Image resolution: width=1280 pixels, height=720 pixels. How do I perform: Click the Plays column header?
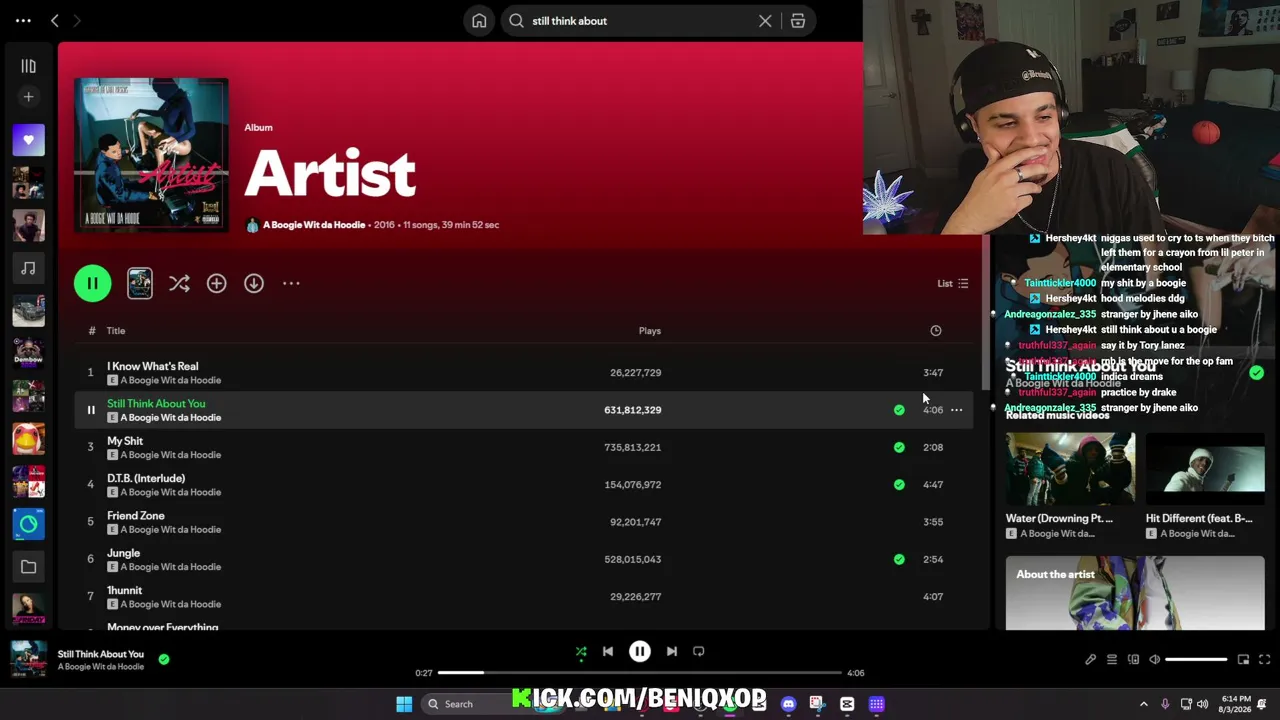(x=650, y=331)
